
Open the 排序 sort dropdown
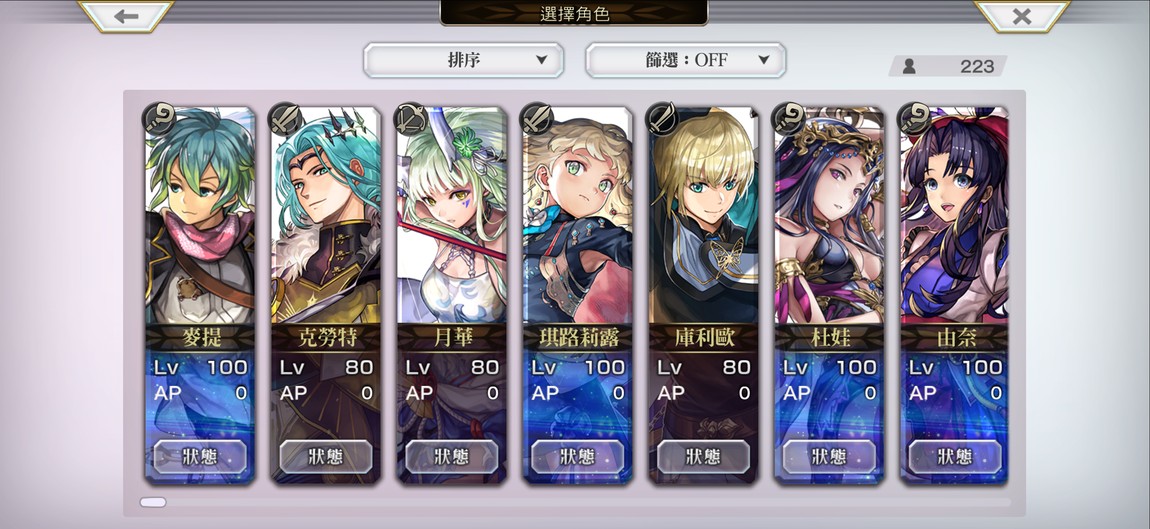464,60
